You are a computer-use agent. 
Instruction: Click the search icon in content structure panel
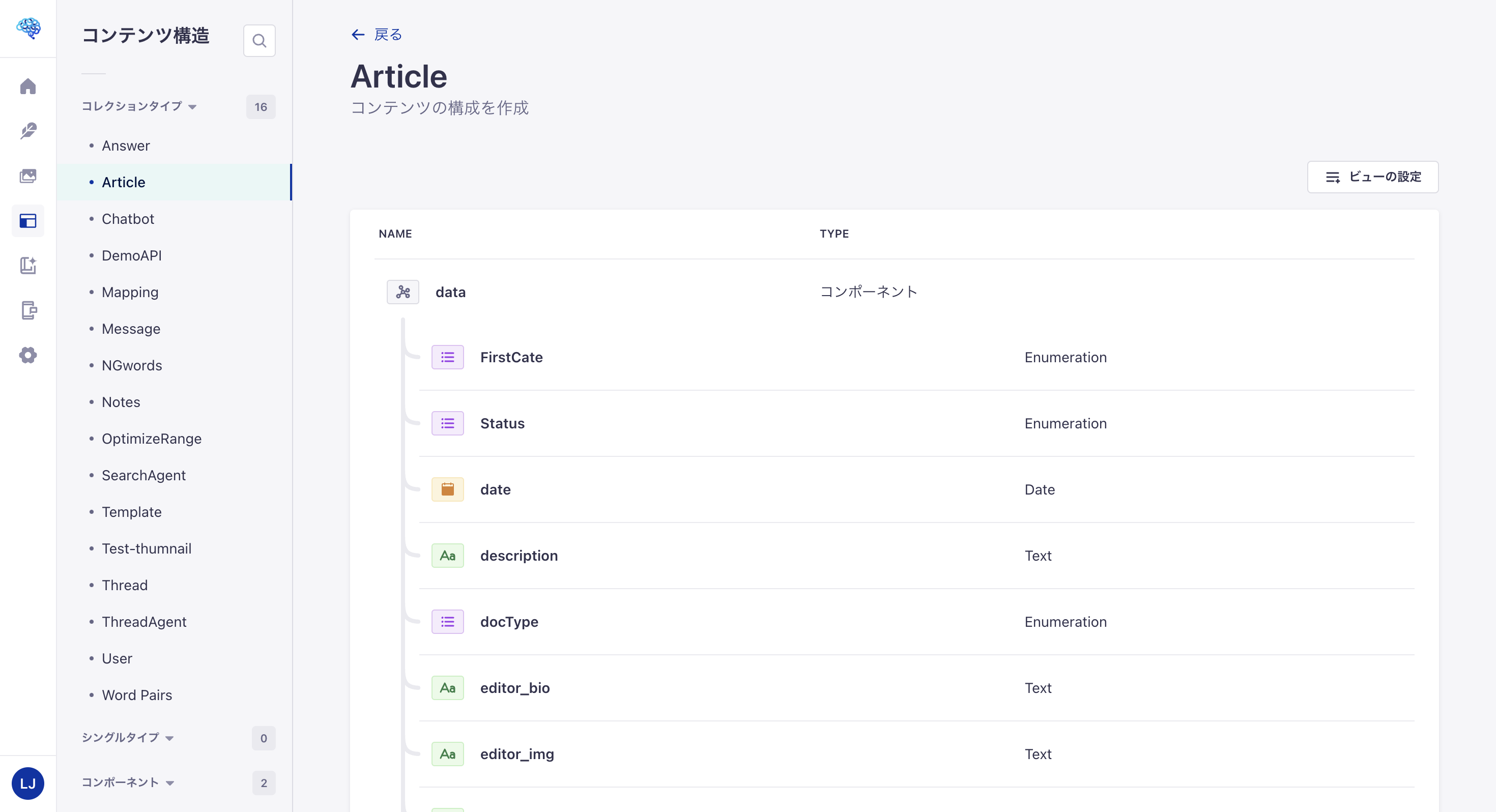coord(259,41)
